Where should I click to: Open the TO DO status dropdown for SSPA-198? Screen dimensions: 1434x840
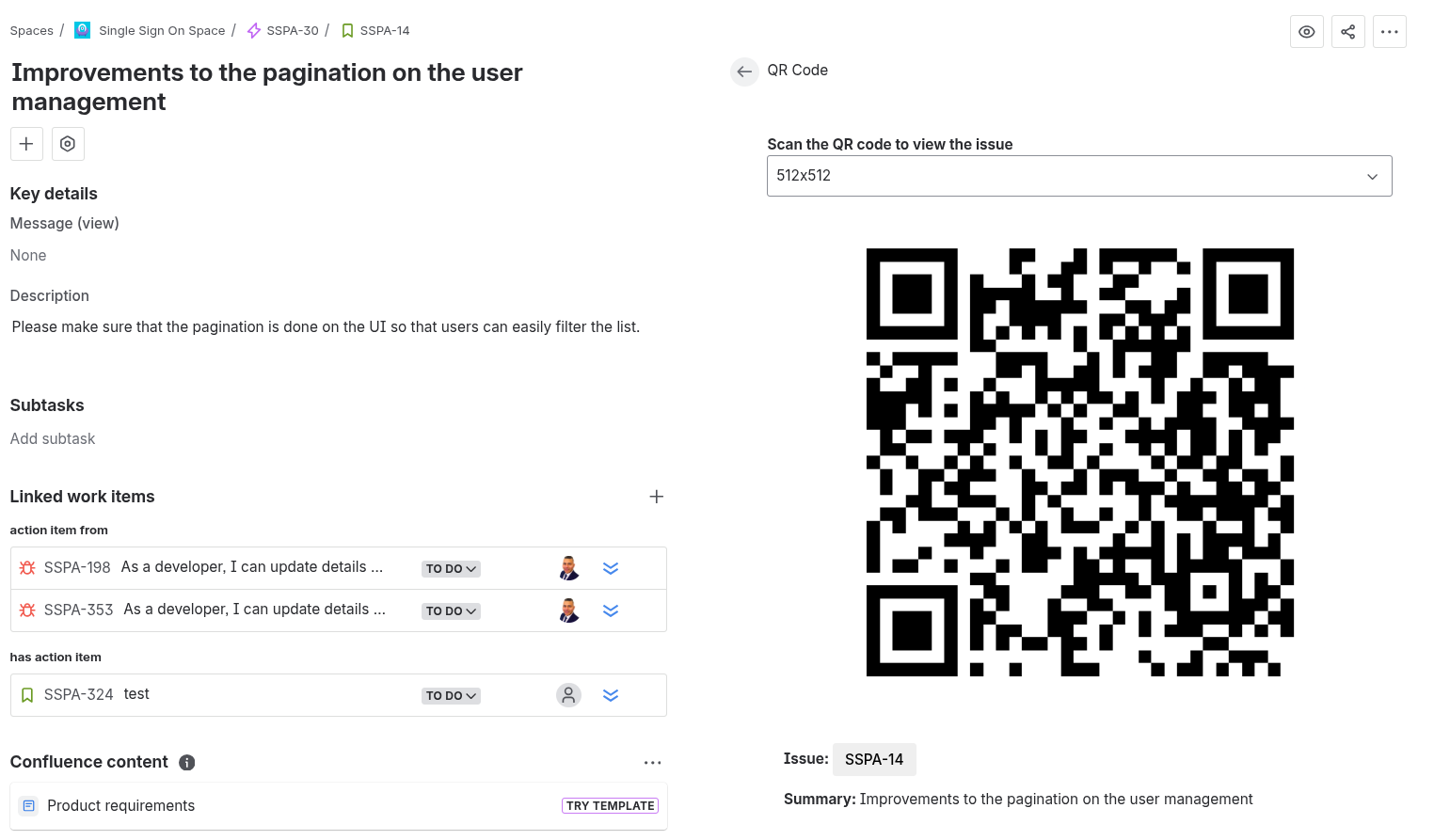pyautogui.click(x=451, y=569)
